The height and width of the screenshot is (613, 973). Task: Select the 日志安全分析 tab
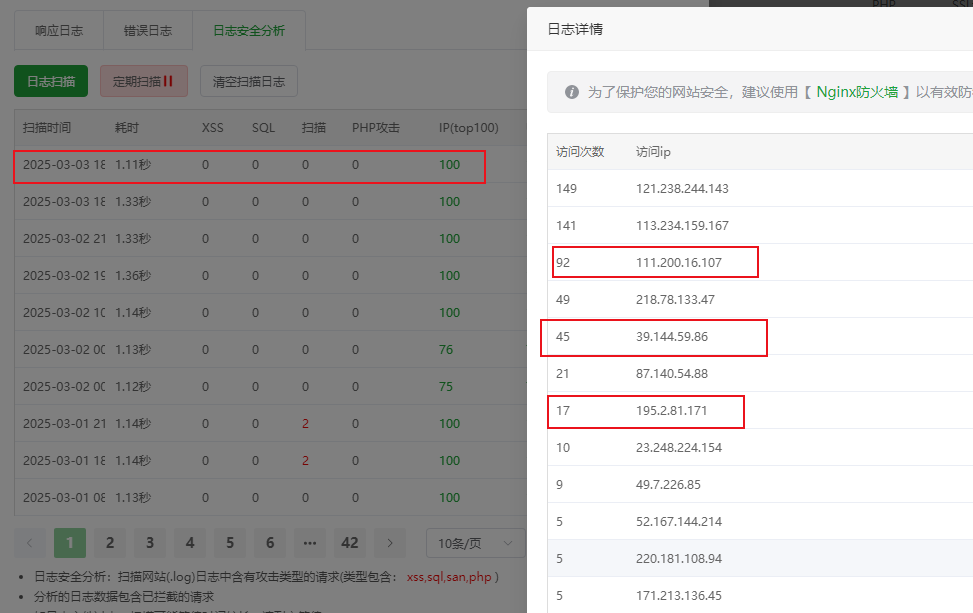tap(249, 30)
